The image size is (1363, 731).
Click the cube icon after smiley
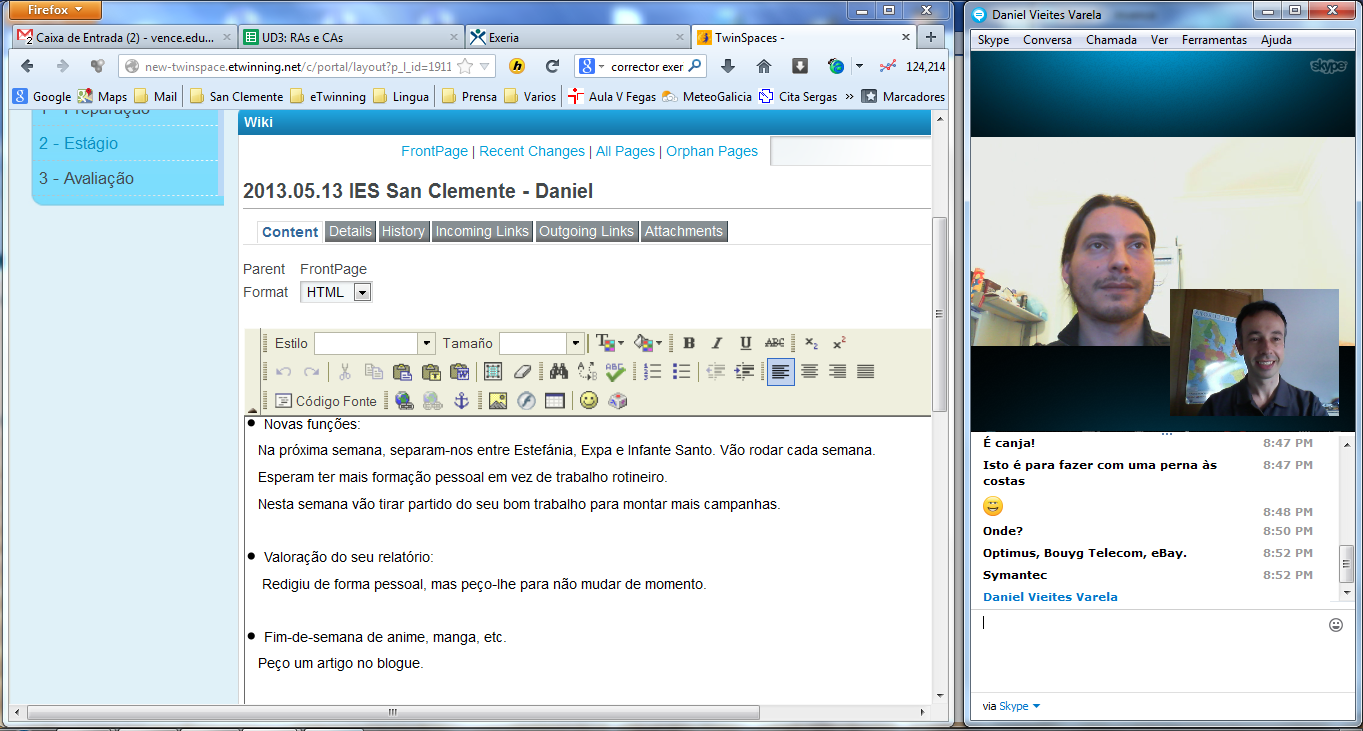[618, 401]
